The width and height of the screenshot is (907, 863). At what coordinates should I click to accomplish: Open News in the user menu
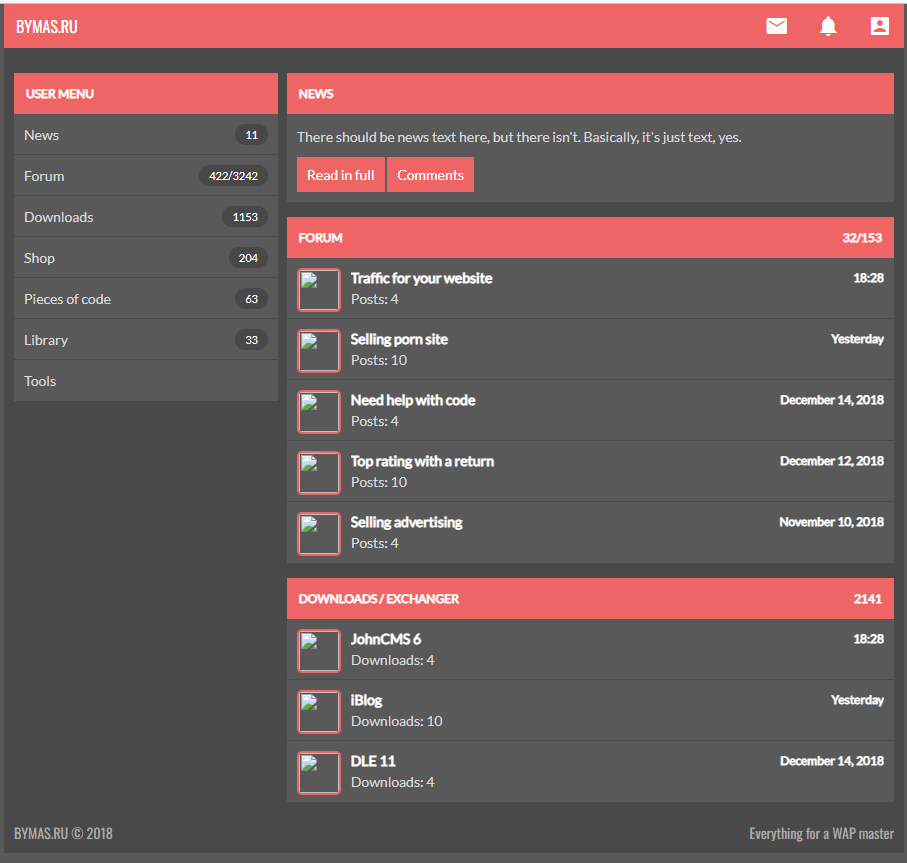point(42,135)
